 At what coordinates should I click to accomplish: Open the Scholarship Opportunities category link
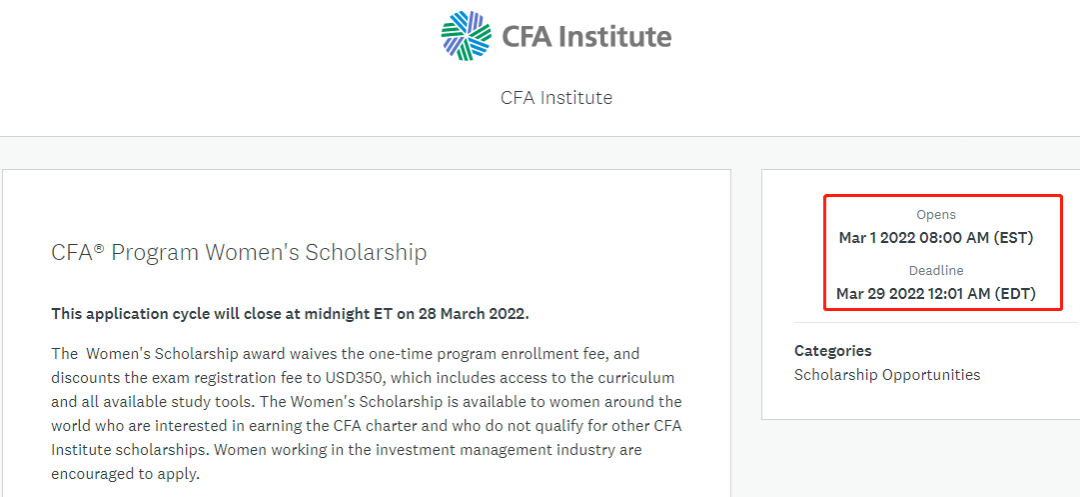[887, 375]
